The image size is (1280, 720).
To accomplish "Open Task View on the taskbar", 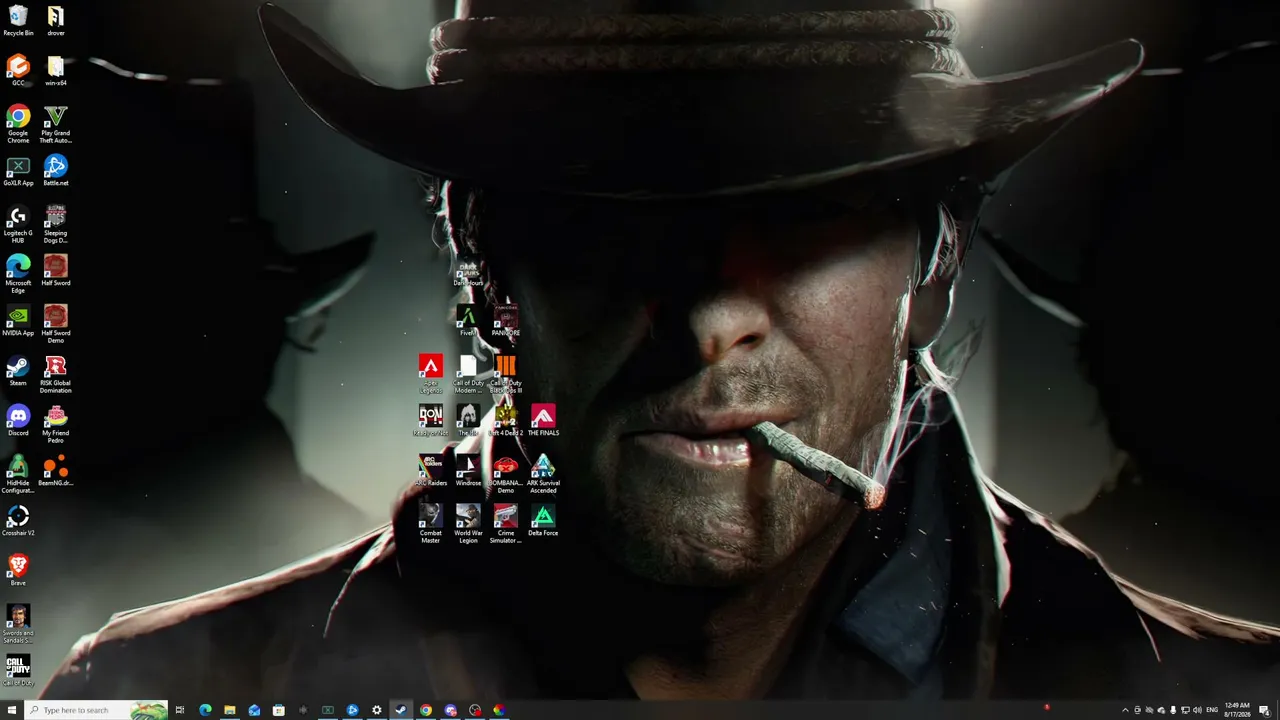I will 180,710.
